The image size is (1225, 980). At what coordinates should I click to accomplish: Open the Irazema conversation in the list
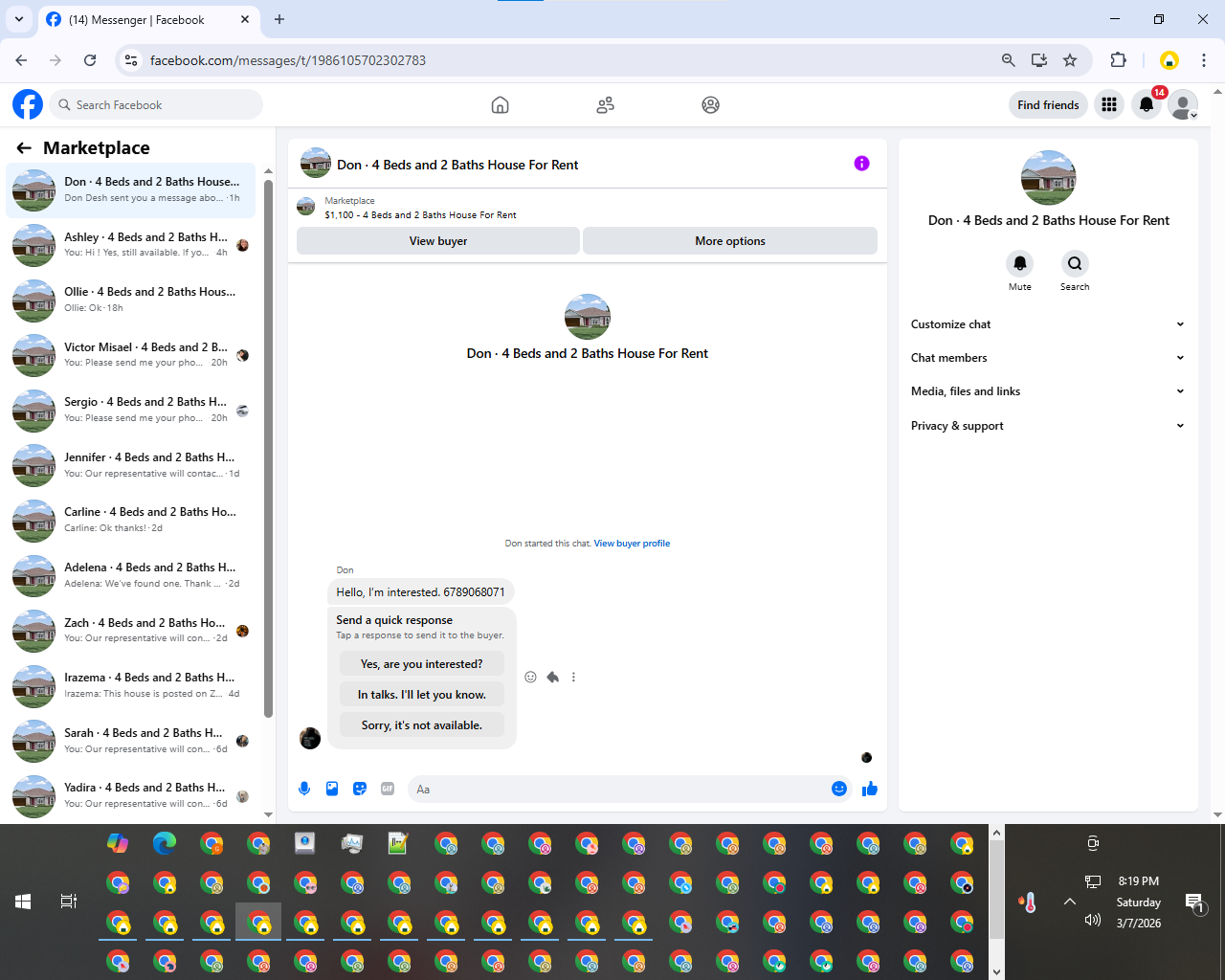coord(131,685)
